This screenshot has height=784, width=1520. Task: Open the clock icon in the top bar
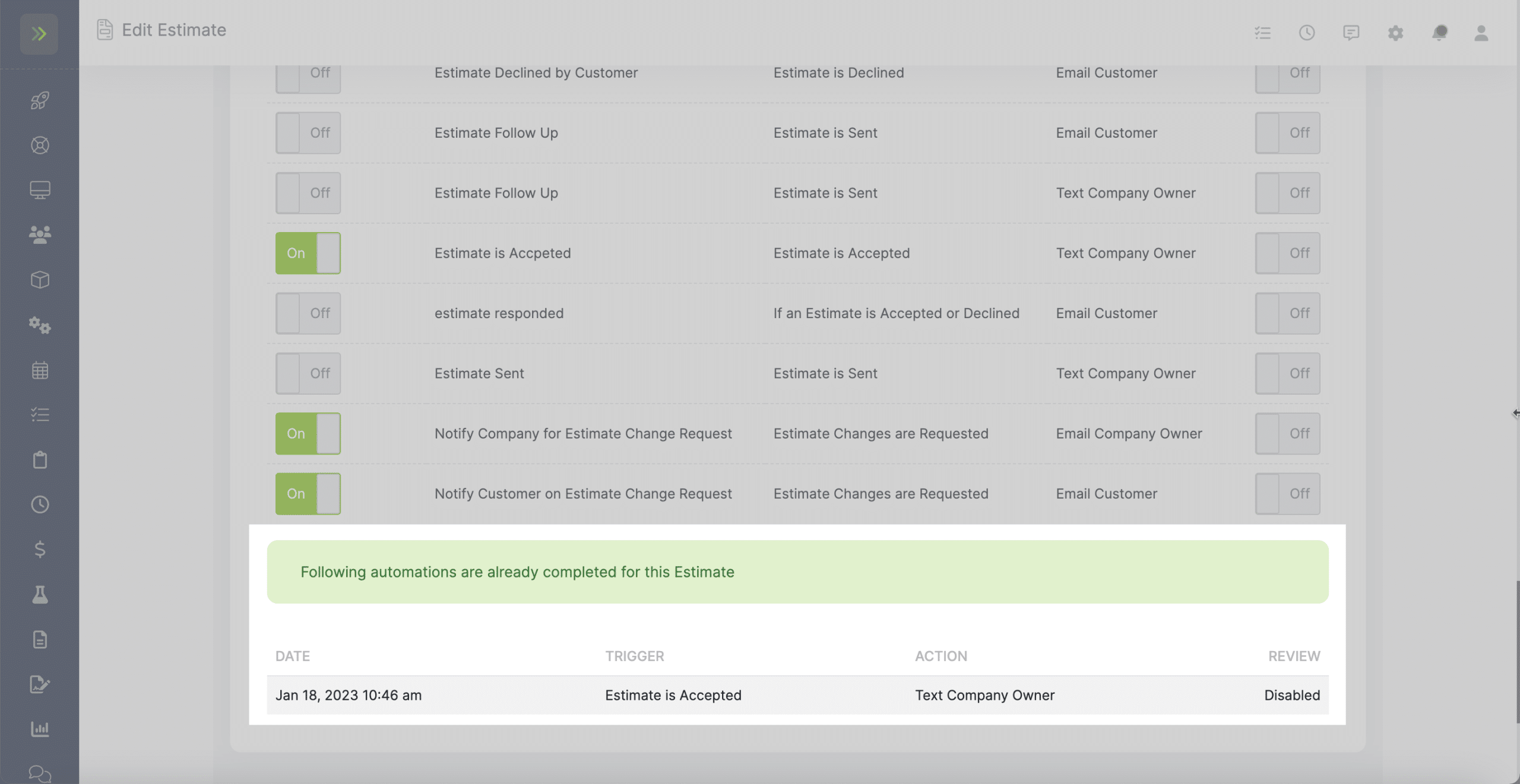click(x=1306, y=33)
